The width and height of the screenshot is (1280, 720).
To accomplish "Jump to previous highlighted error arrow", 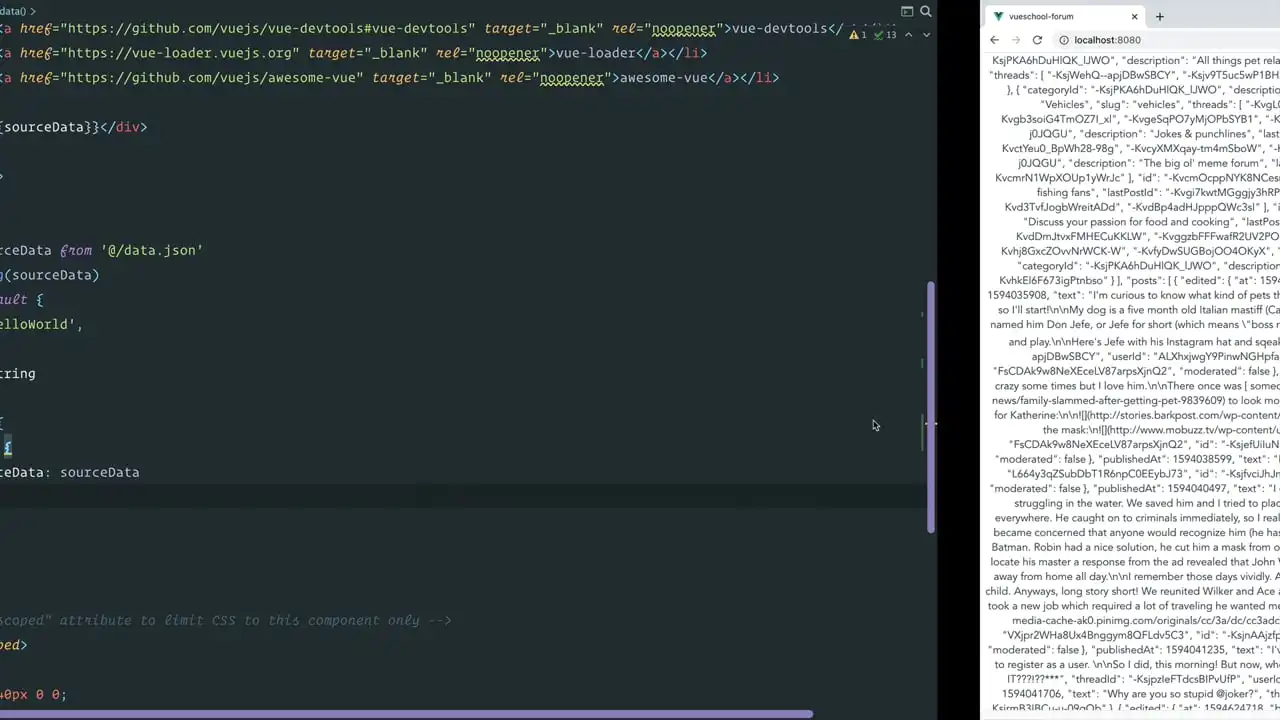I will click(908, 35).
